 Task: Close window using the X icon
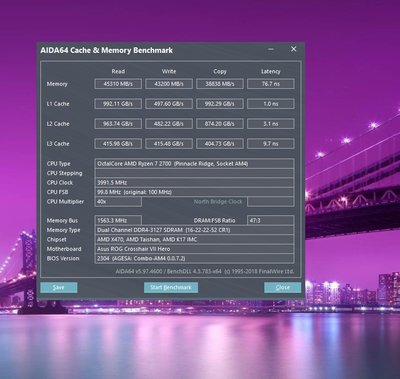[293, 49]
